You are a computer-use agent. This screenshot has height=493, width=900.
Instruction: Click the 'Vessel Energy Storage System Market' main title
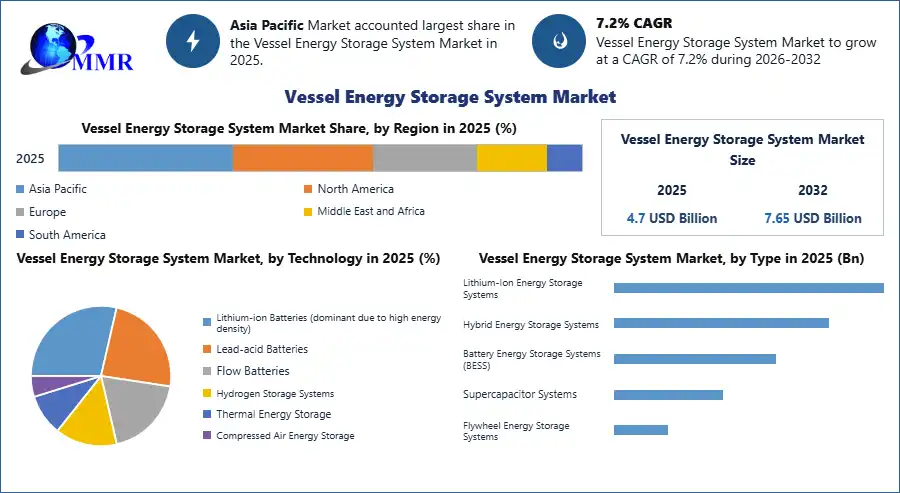click(451, 97)
